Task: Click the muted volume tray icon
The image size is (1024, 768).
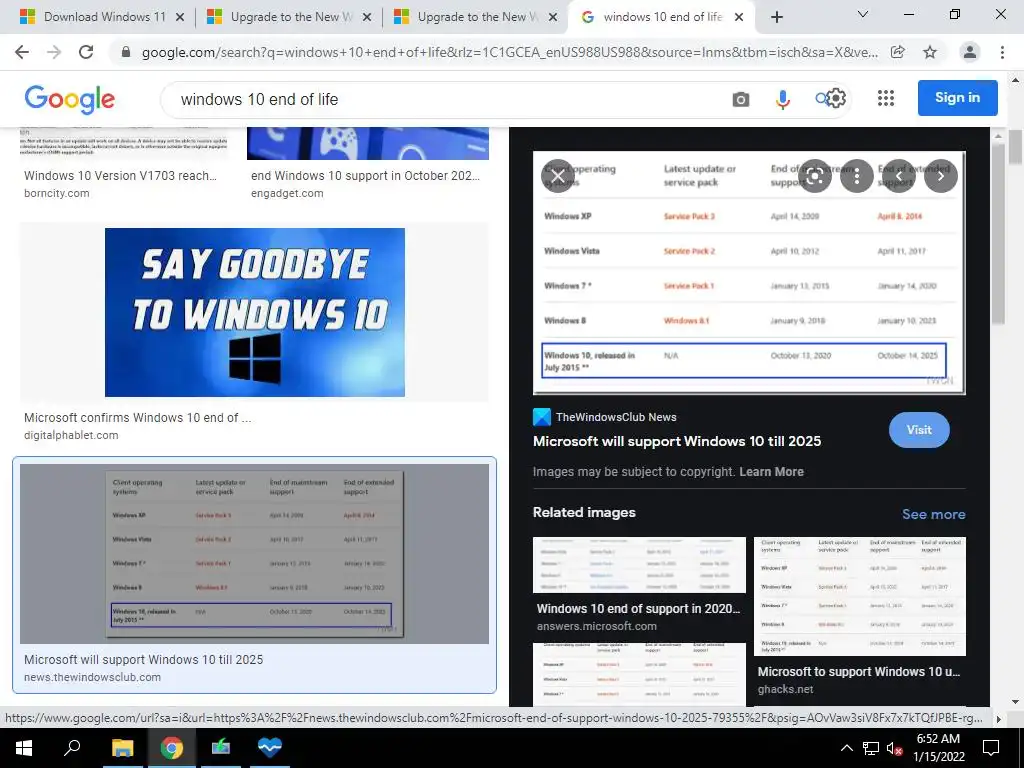Action: pyautogui.click(x=894, y=748)
